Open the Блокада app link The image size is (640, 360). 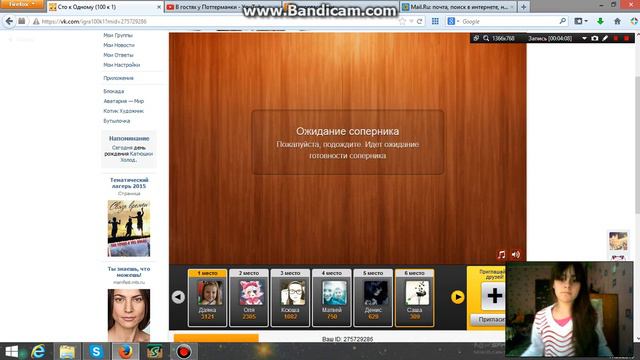tap(113, 91)
